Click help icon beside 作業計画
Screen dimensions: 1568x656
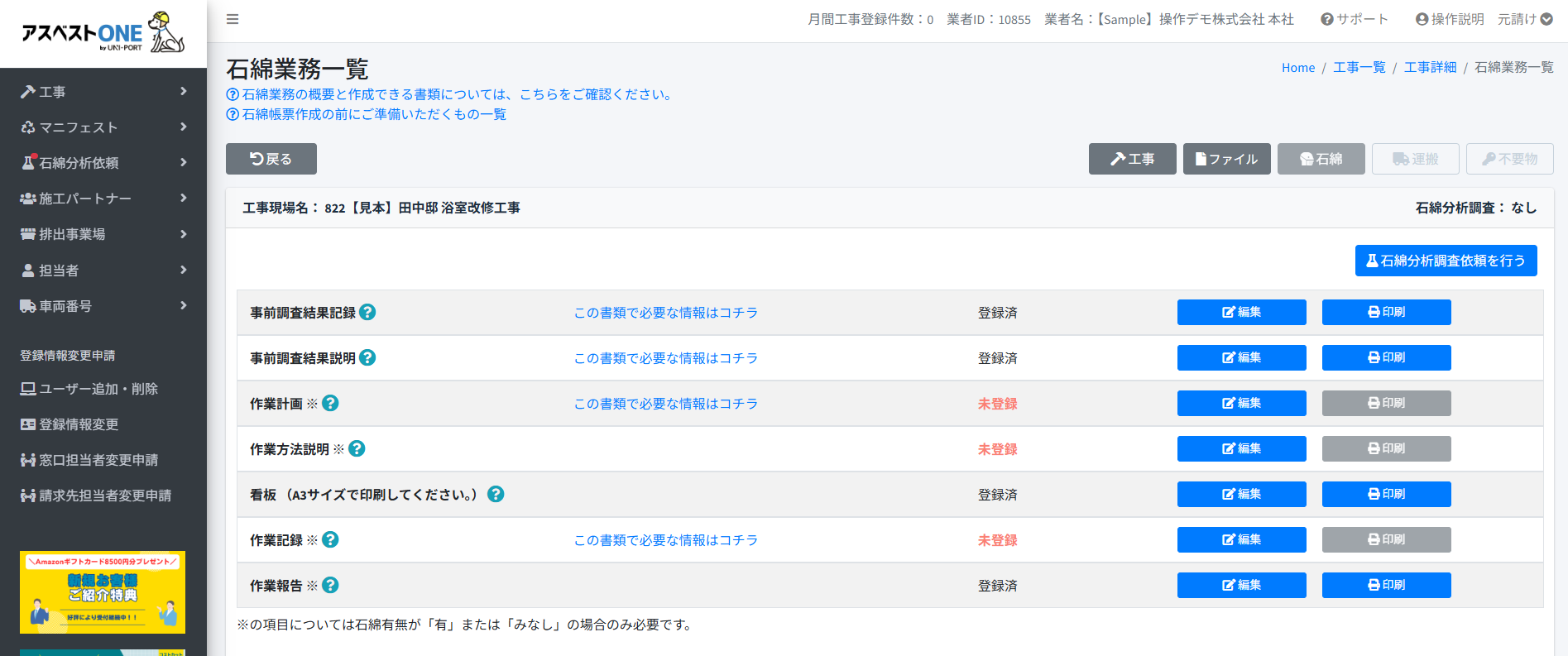[330, 403]
